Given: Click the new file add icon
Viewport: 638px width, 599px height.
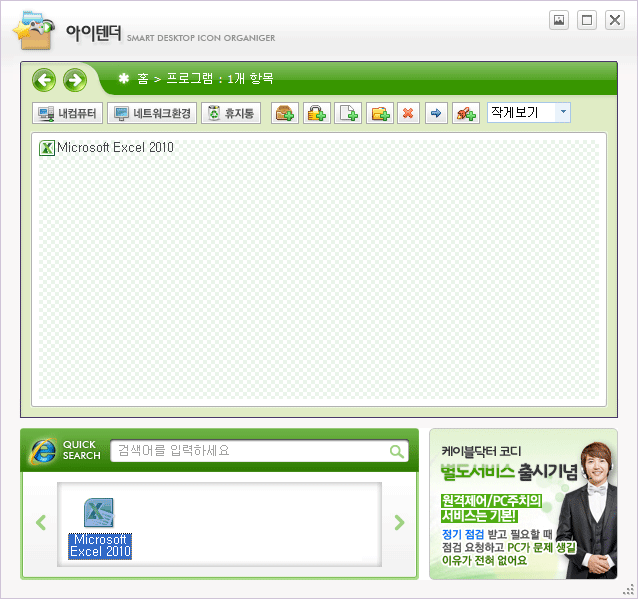Looking at the screenshot, I should pyautogui.click(x=348, y=114).
